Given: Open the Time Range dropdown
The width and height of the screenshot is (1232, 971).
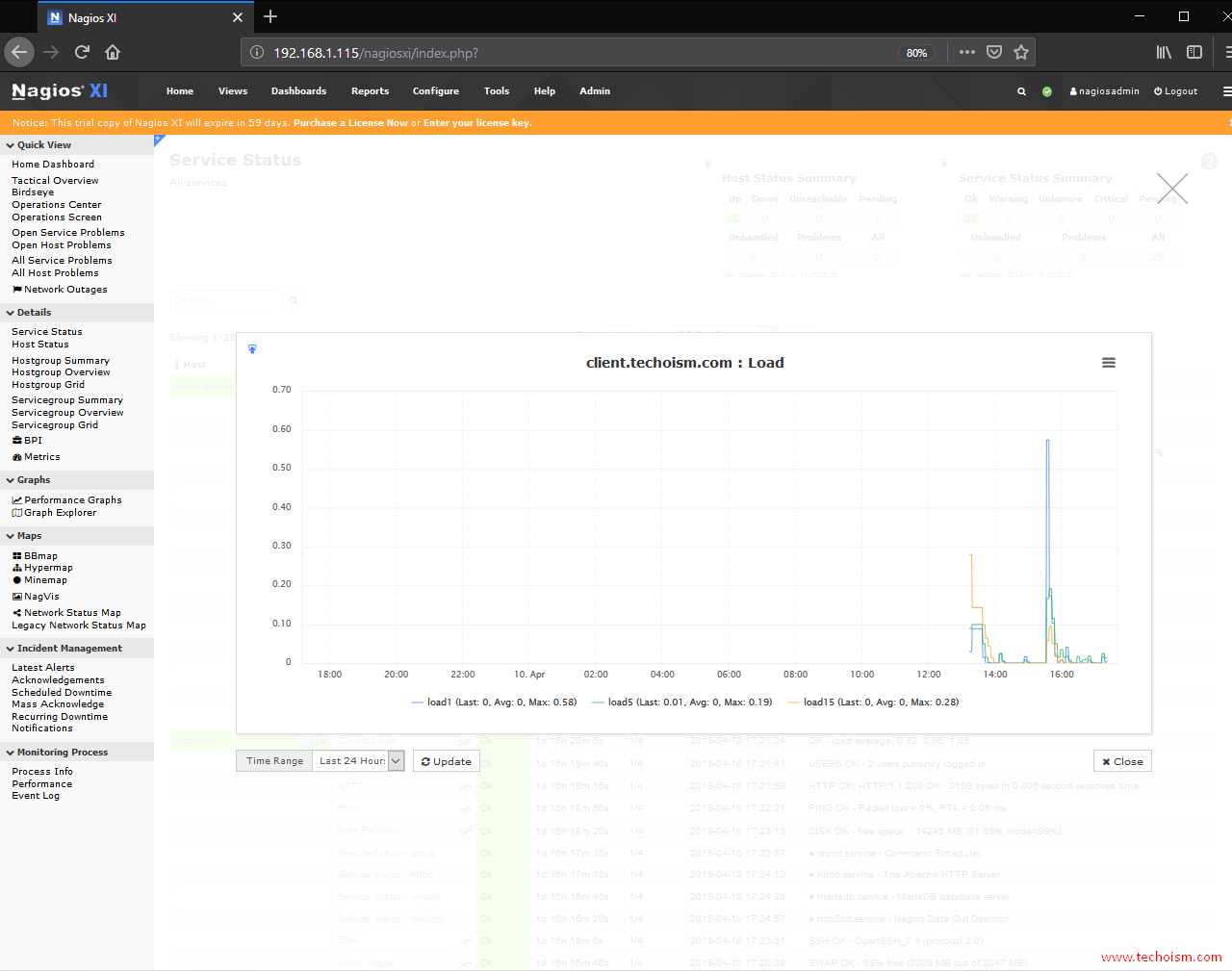Looking at the screenshot, I should (358, 761).
